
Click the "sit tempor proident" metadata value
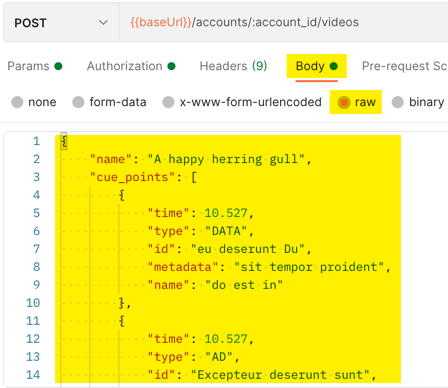click(309, 267)
